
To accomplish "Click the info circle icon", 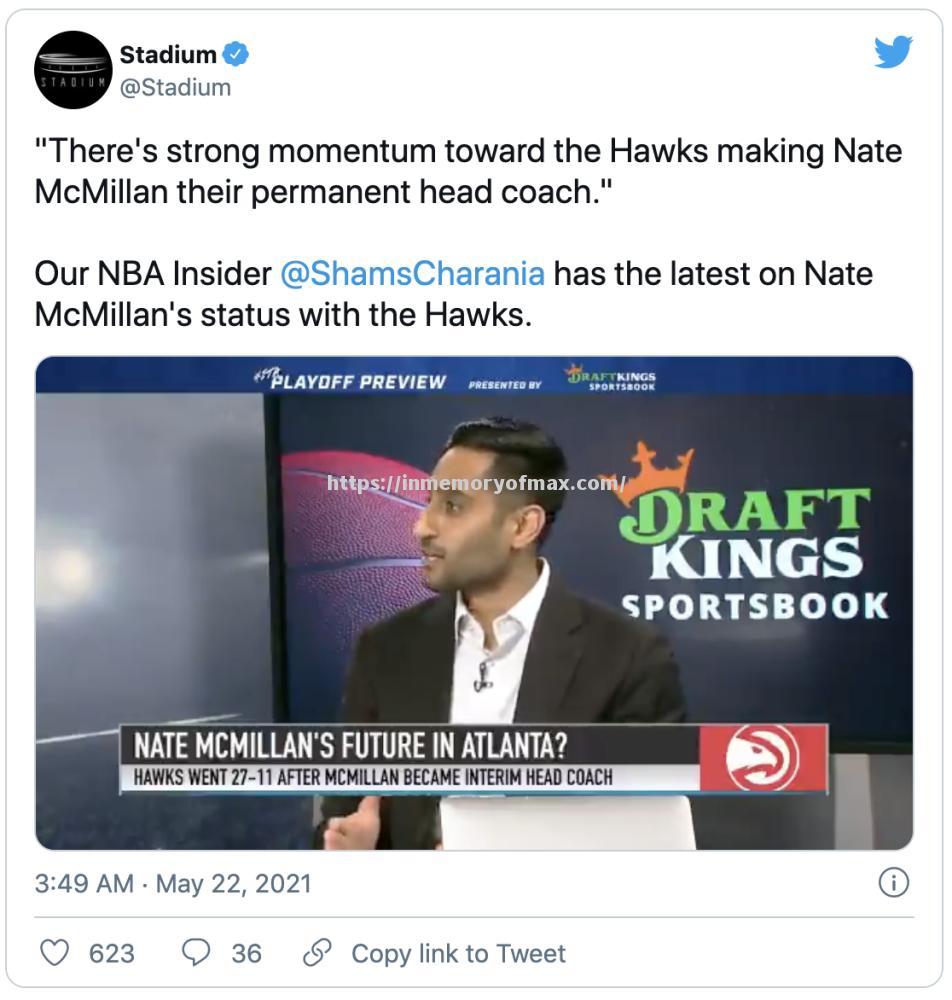I will point(892,882).
